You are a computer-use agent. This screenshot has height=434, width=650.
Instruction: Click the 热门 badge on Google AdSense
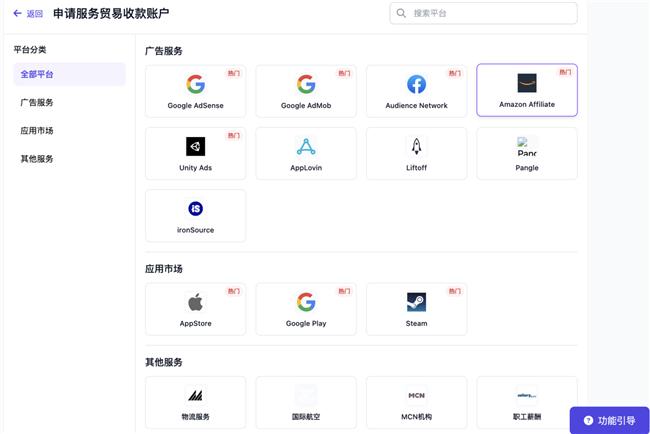(x=234, y=73)
